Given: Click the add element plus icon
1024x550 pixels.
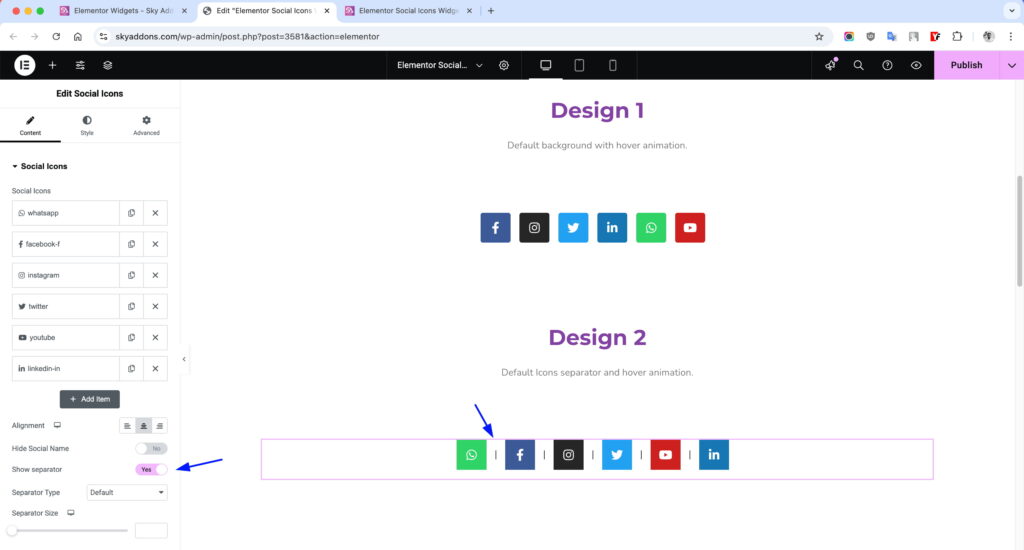Looking at the screenshot, I should [x=52, y=65].
